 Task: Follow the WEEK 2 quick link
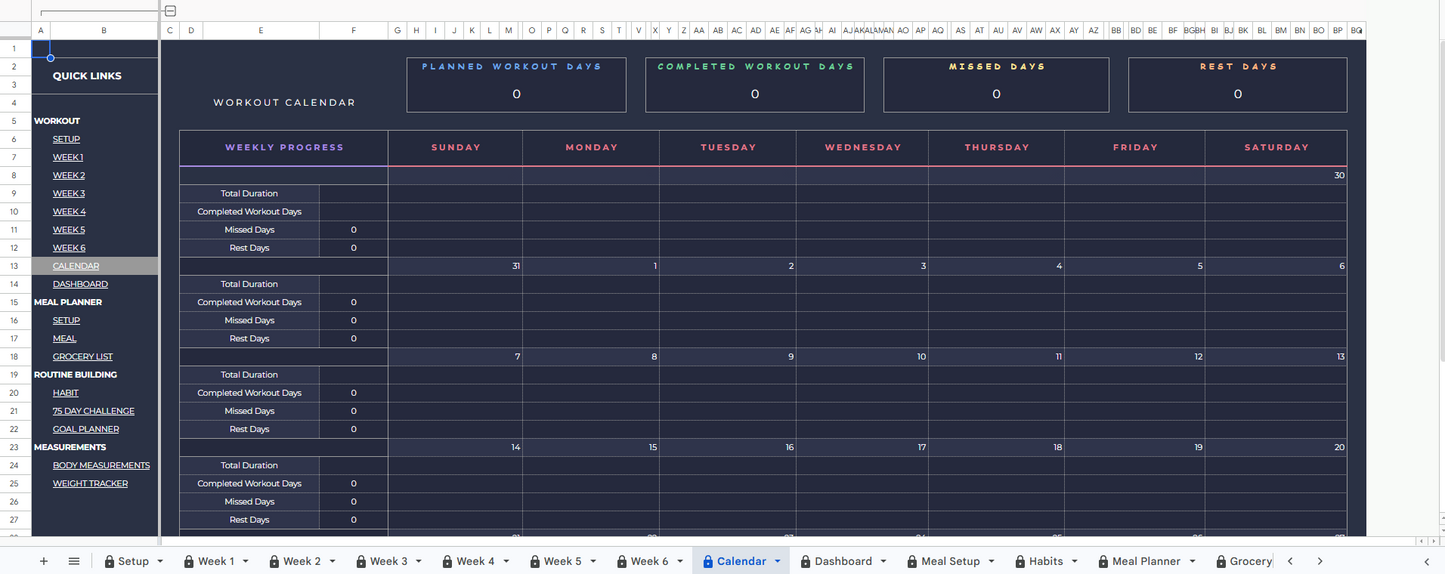pyautogui.click(x=69, y=175)
